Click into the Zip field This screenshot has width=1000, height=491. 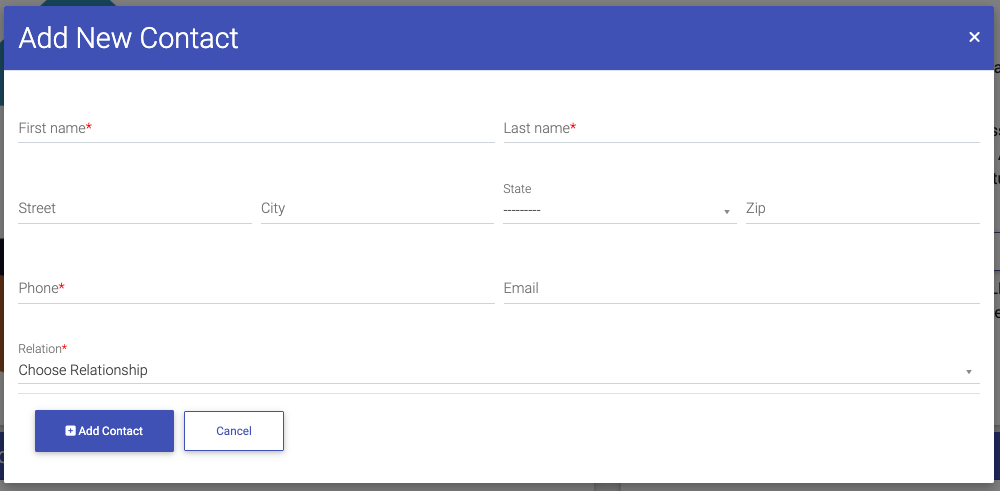pyautogui.click(x=862, y=209)
